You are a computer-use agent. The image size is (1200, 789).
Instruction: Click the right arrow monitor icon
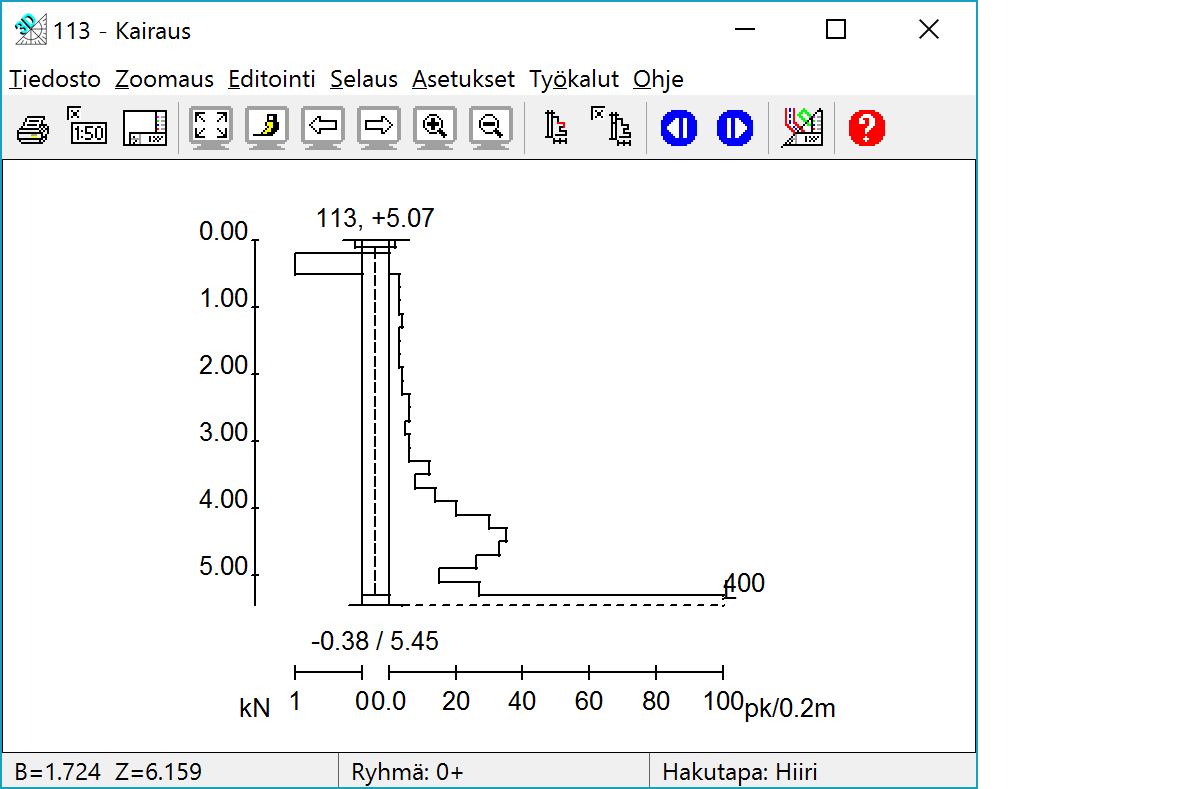(x=379, y=128)
